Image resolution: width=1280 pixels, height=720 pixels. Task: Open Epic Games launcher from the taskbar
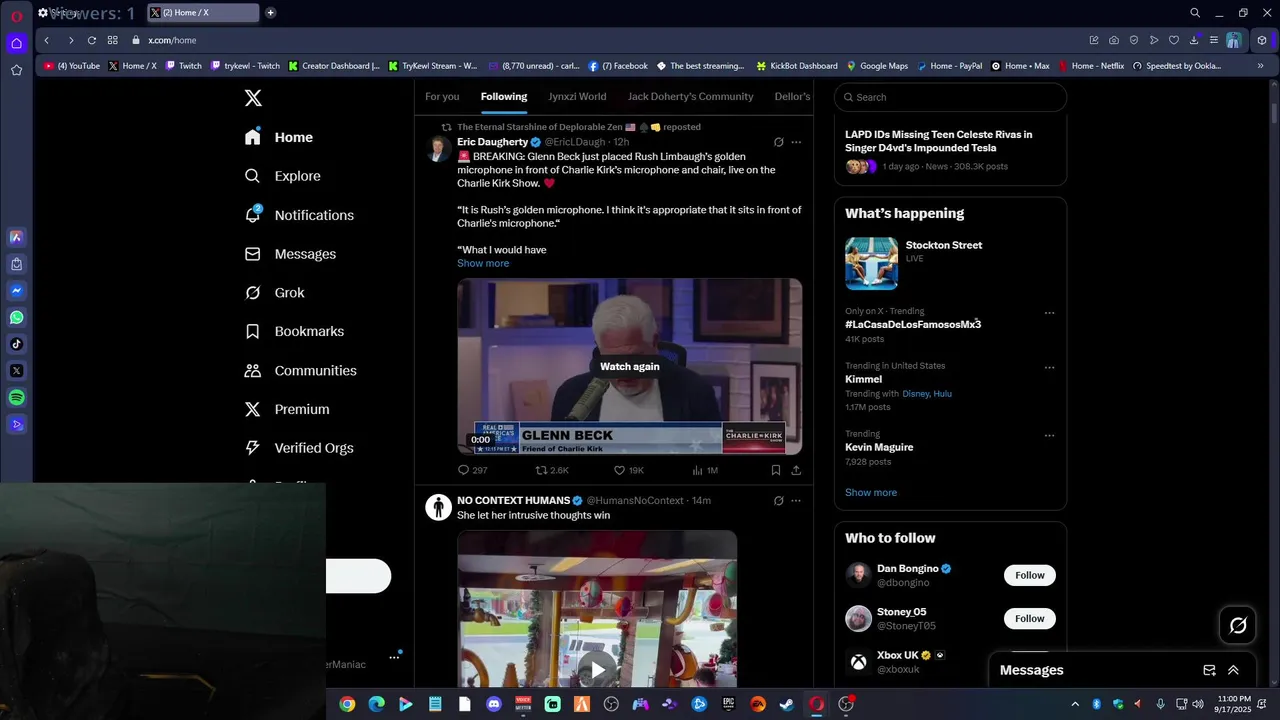point(729,704)
